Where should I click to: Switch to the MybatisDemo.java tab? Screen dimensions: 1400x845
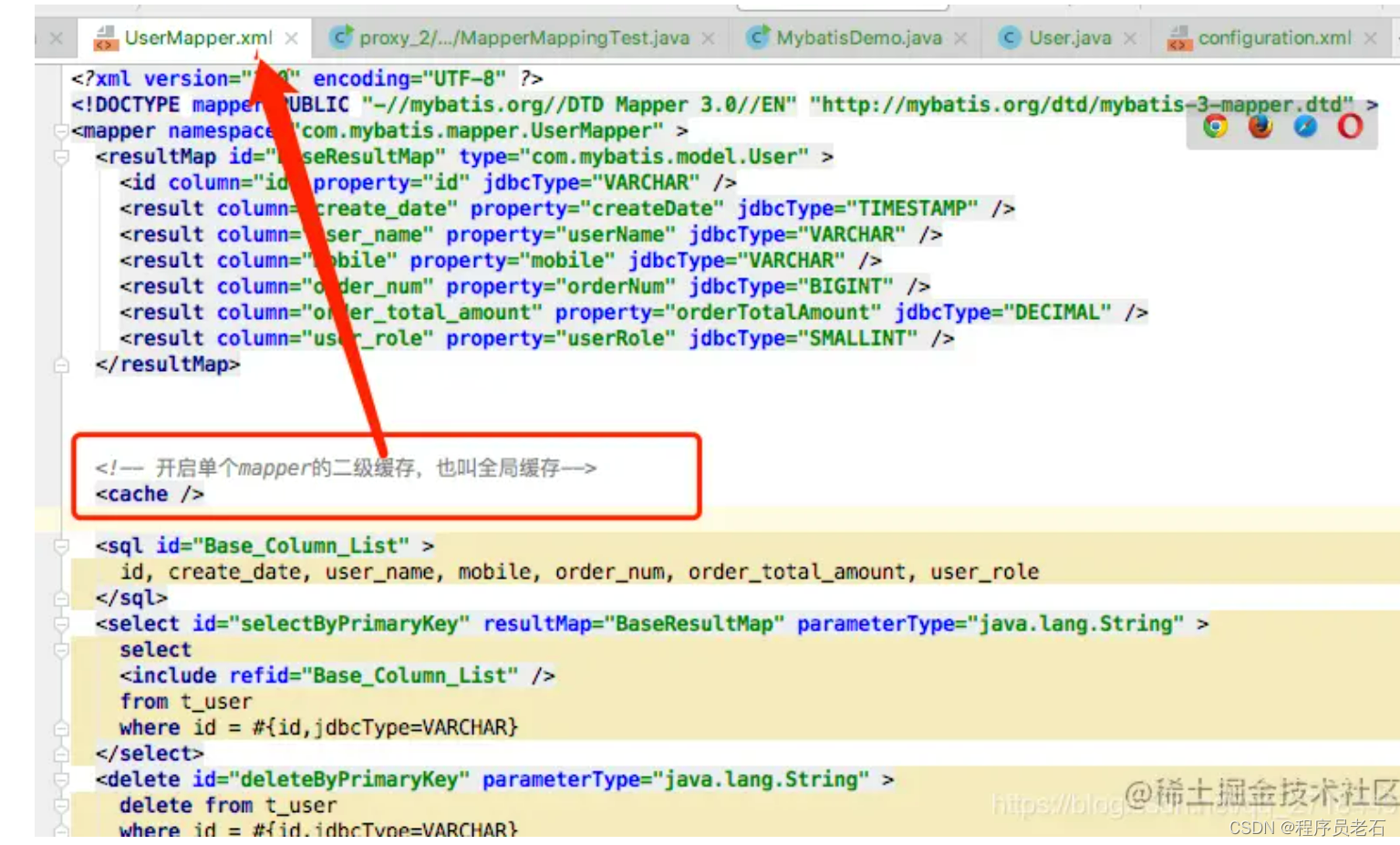(857, 38)
